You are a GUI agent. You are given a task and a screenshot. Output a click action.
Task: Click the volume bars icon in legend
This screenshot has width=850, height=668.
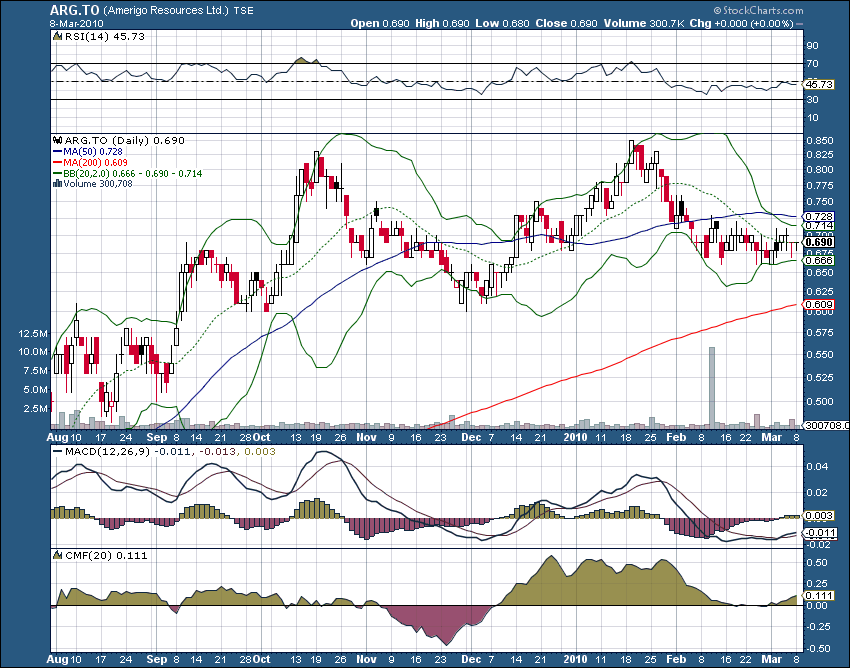pos(57,184)
